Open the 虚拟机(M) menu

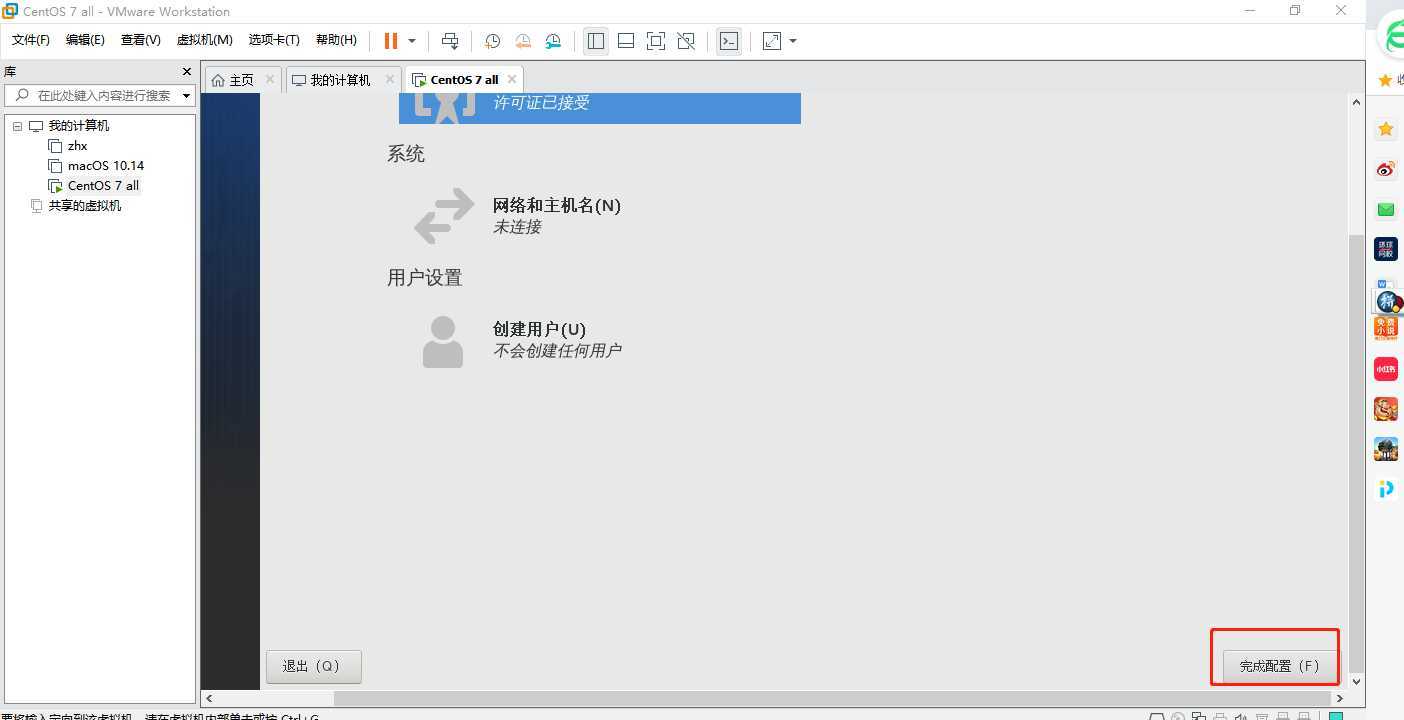click(205, 40)
